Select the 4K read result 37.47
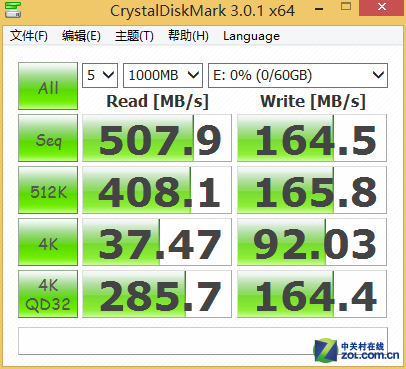The height and width of the screenshot is (369, 406). tap(157, 242)
